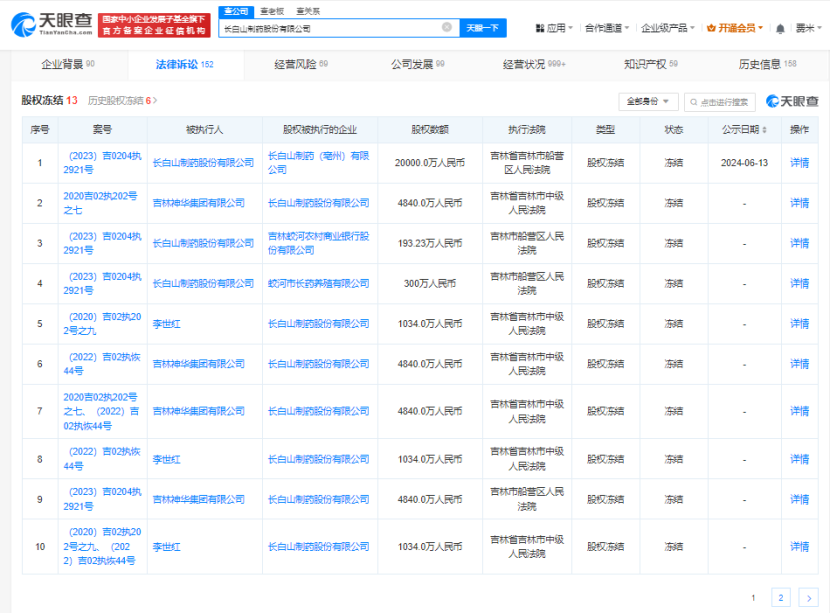831x613 pixels.
Task: Expand the 合作通道 dropdown
Action: pyautogui.click(x=604, y=27)
